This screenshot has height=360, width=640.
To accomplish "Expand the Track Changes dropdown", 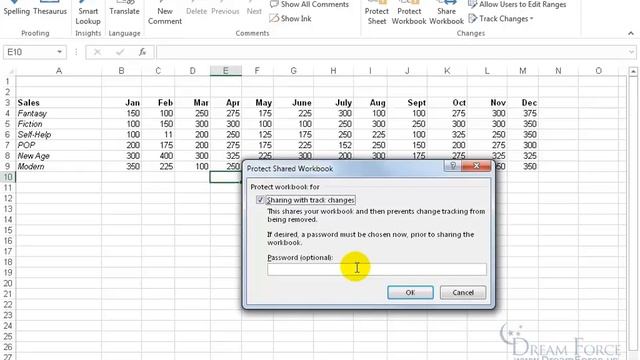I will pyautogui.click(x=501, y=18).
